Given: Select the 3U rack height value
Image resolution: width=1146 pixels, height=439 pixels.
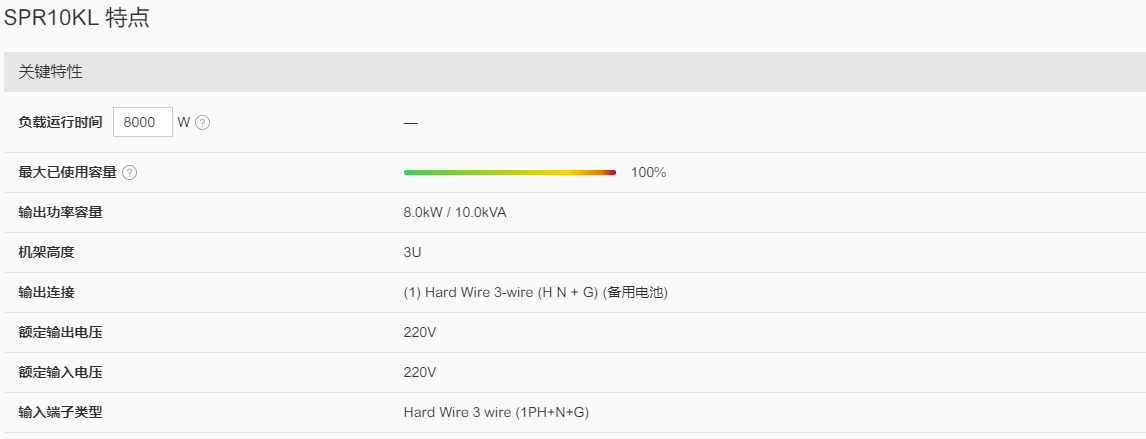Looking at the screenshot, I should pos(412,253).
